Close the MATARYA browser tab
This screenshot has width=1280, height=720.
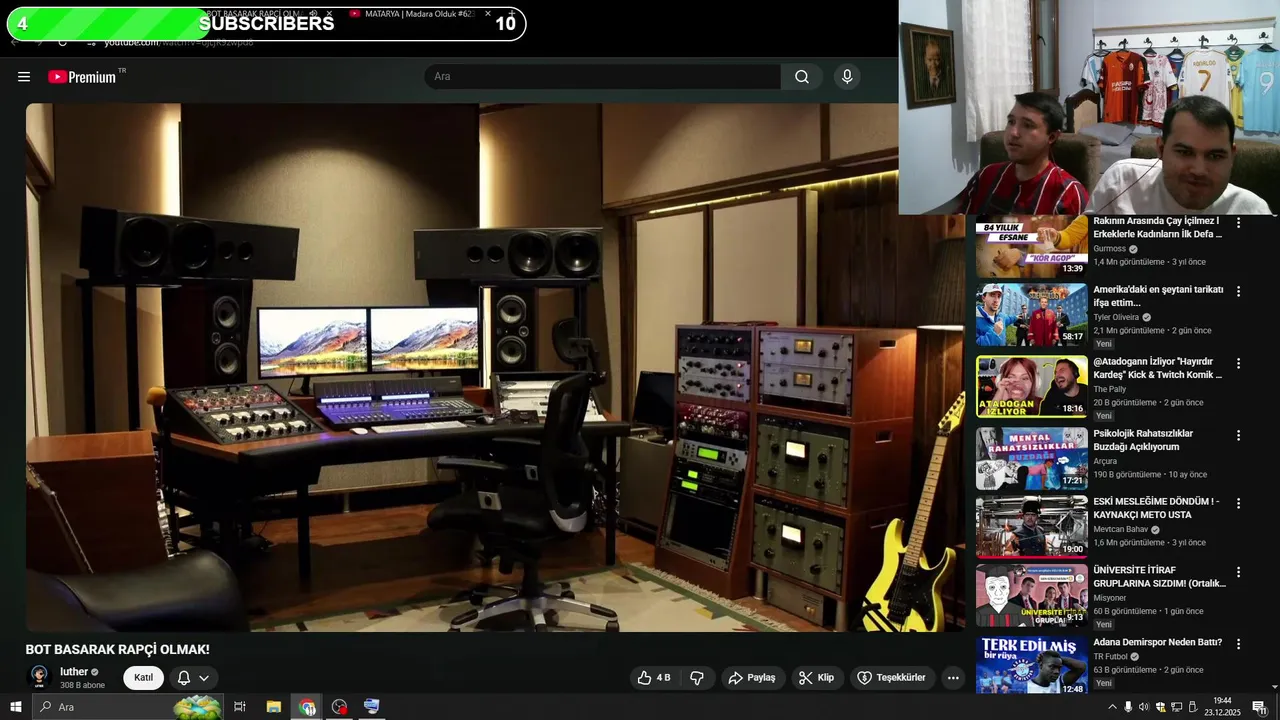pos(488,14)
